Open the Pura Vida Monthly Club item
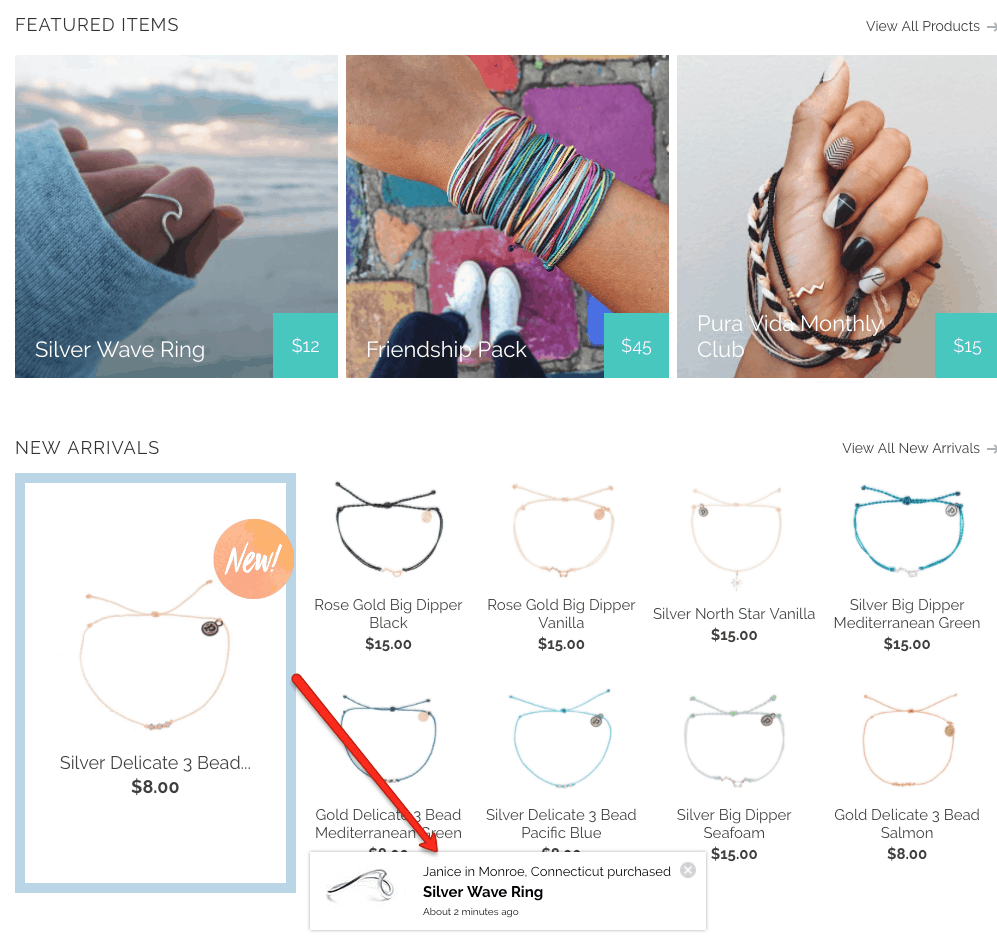Screen dimensions: 997x938 tap(837, 216)
